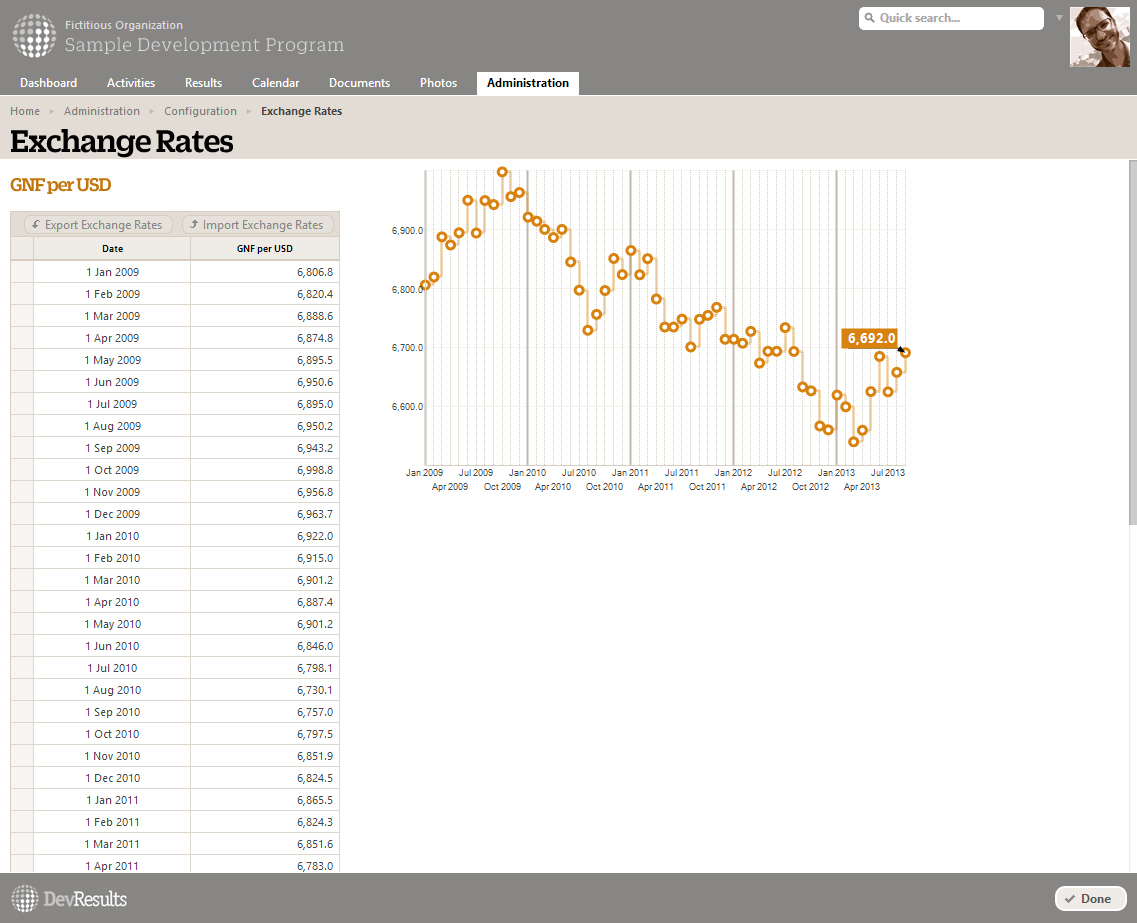Click the magnifier icon in Quick search
The height and width of the screenshot is (923, 1137).
pyautogui.click(x=869, y=18)
